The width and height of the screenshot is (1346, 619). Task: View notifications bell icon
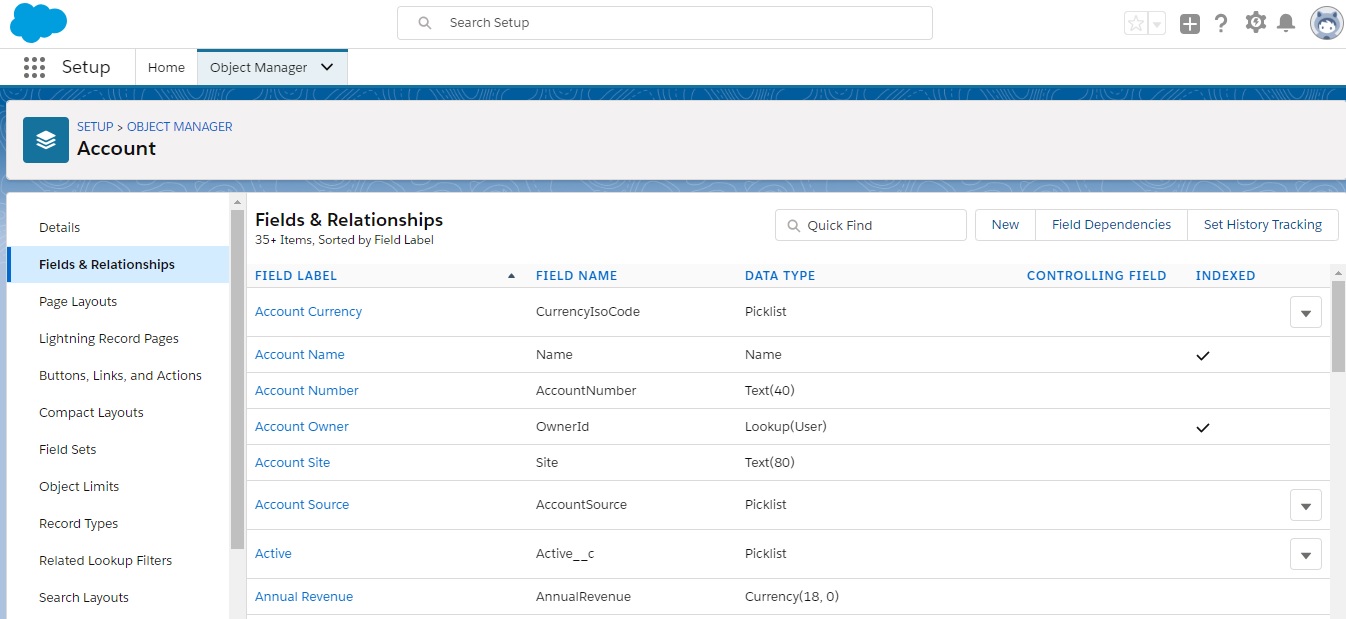(x=1286, y=23)
